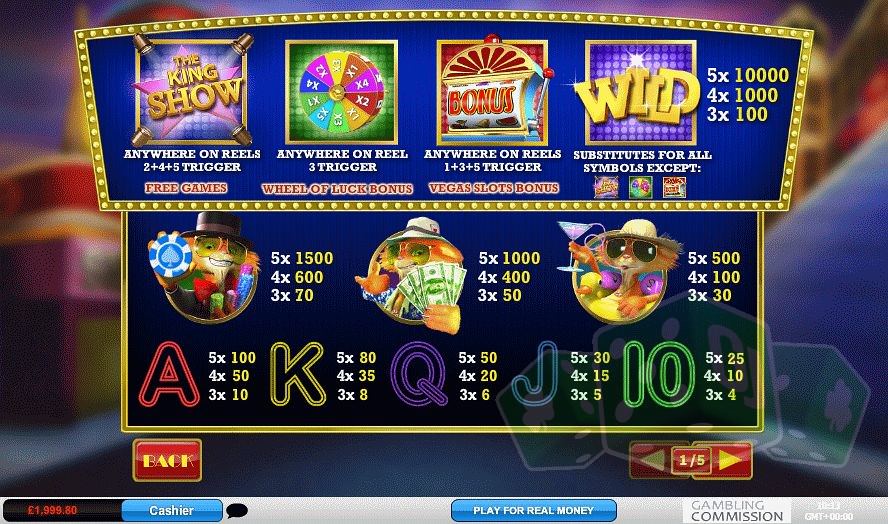The image size is (888, 524).
Task: Open the Cashier button
Action: 172,510
